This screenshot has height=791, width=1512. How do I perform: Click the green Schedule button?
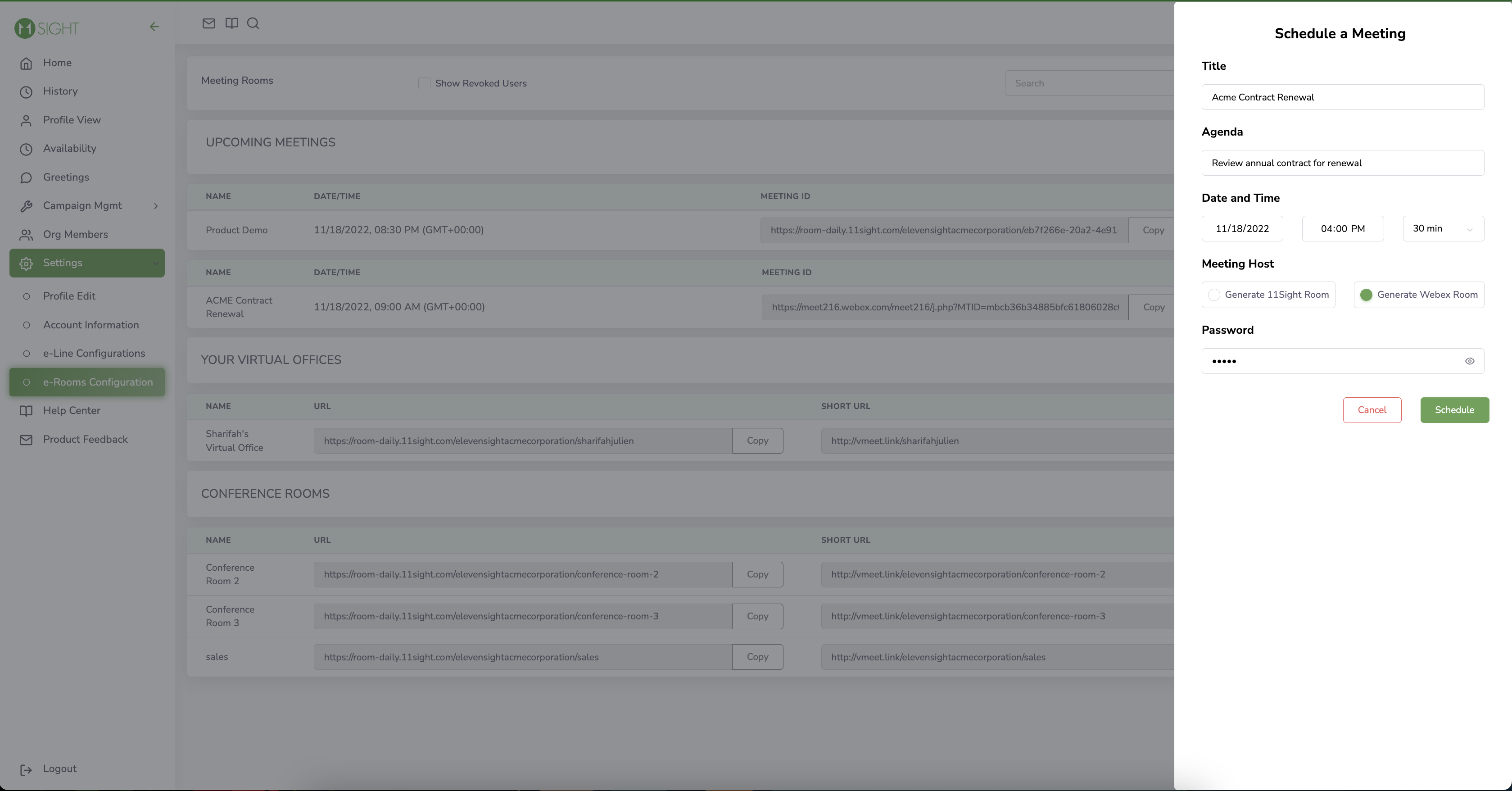click(1454, 410)
